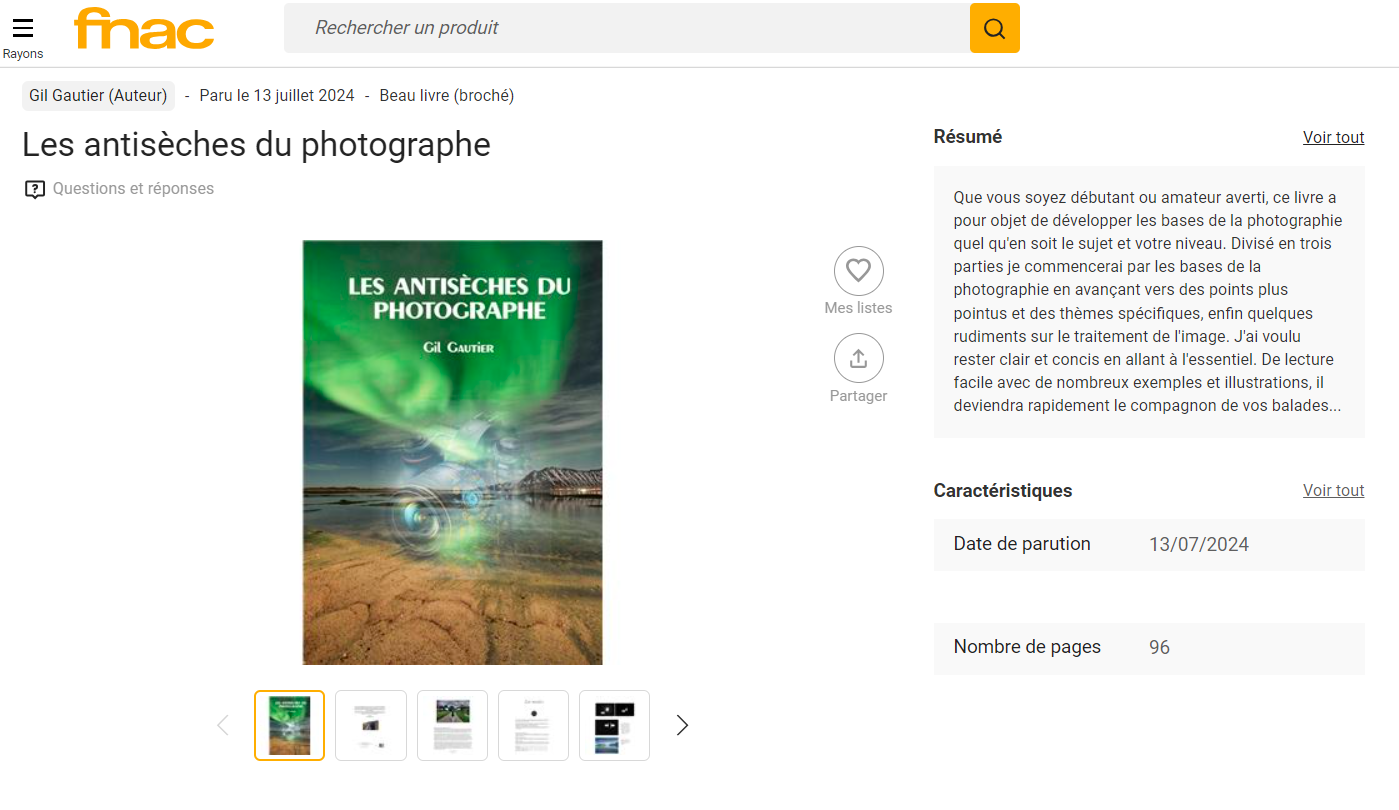Click the Résumé heading

(968, 137)
